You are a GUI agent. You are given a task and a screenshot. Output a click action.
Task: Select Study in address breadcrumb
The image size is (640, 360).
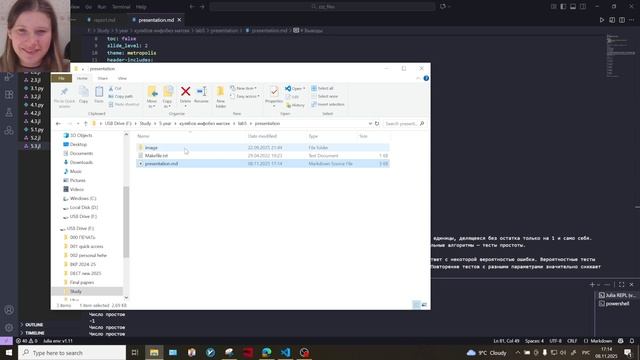click(x=145, y=123)
